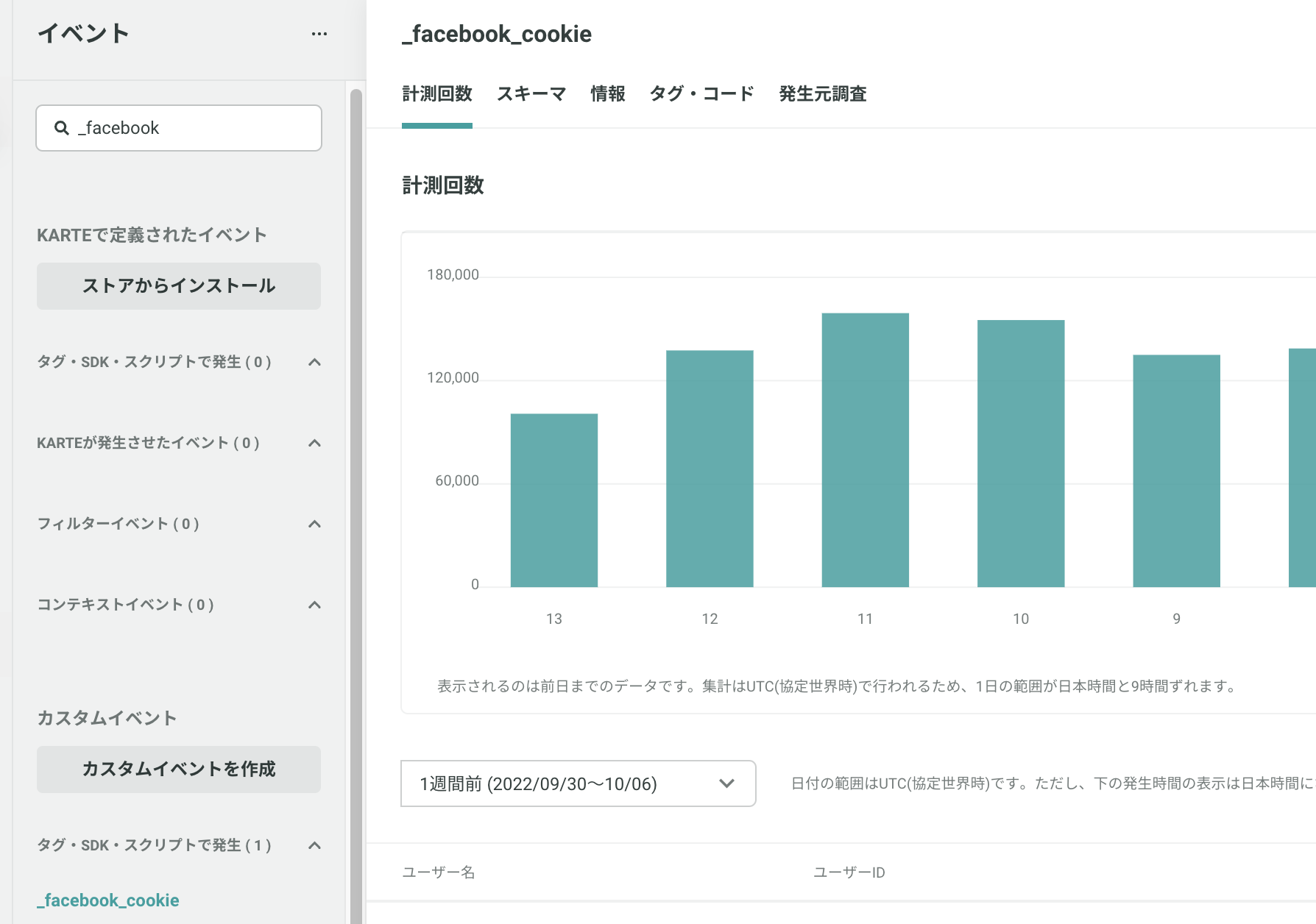The width and height of the screenshot is (1316, 924).
Task: Click the search magnifier icon
Action: 62,128
